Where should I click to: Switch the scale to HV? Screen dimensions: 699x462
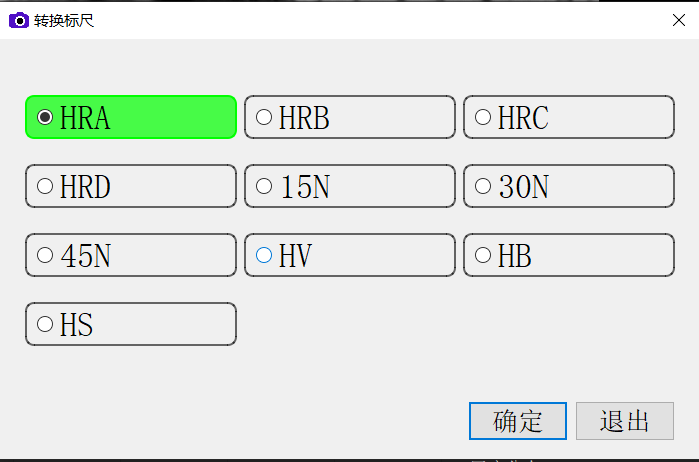point(349,255)
